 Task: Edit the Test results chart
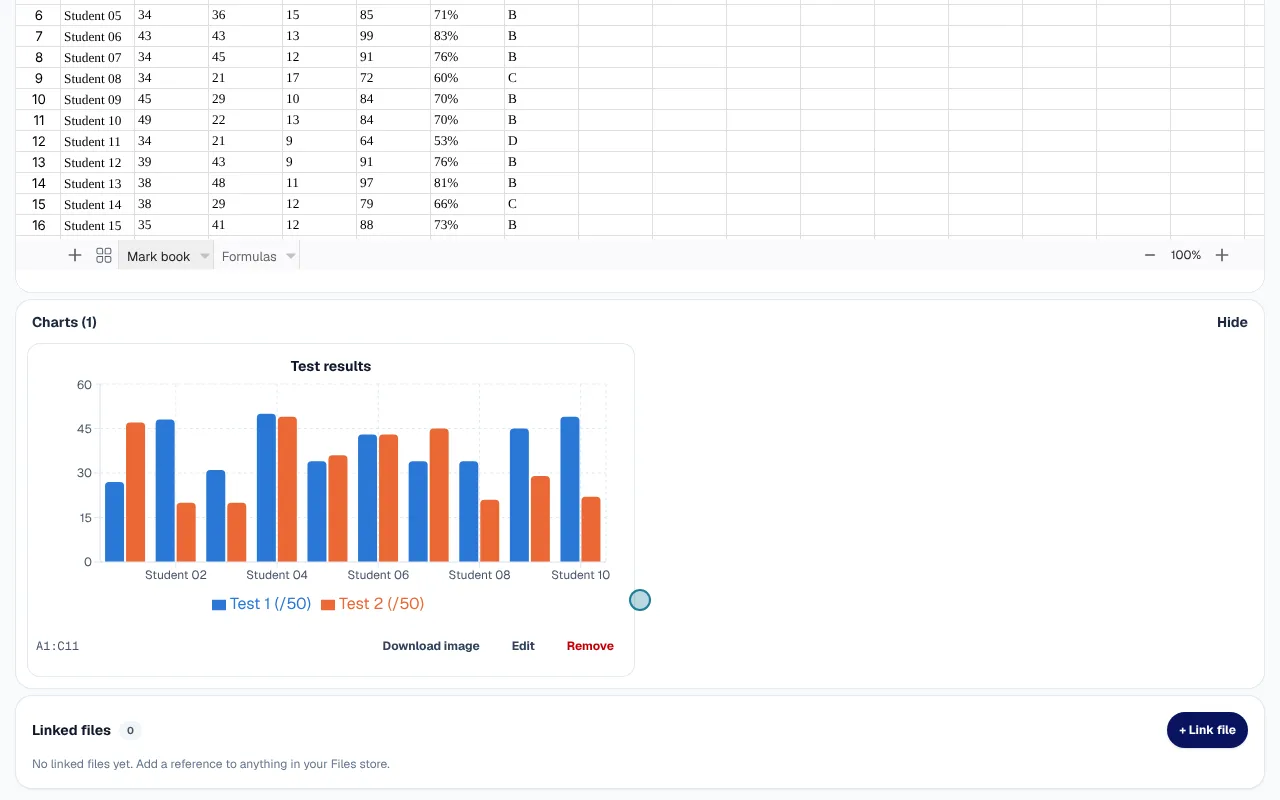[523, 646]
